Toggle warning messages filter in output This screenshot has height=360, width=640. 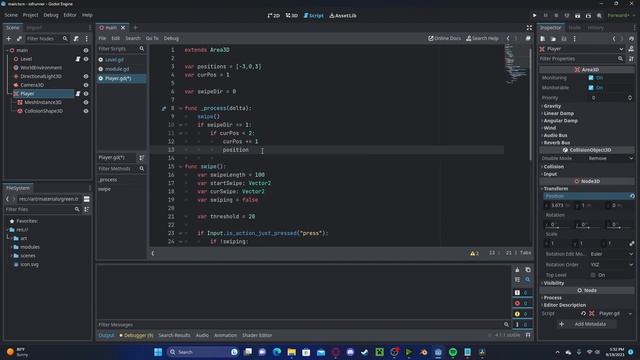click(x=522, y=314)
